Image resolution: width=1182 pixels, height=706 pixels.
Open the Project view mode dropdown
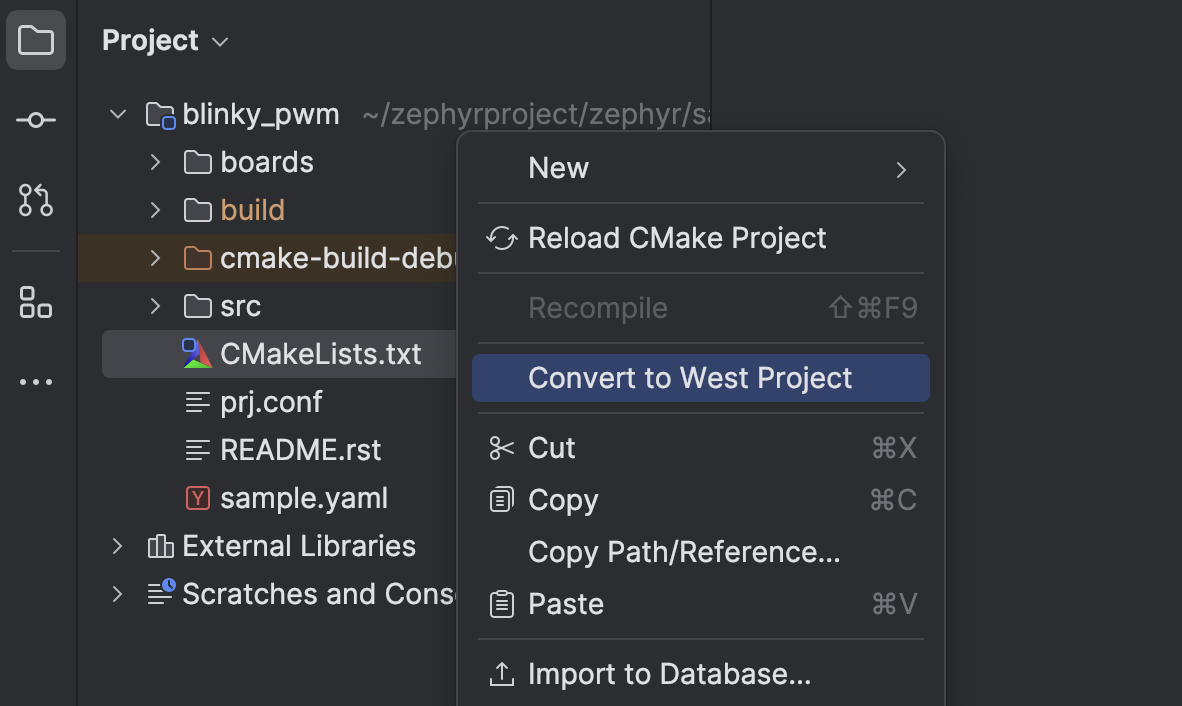click(218, 41)
